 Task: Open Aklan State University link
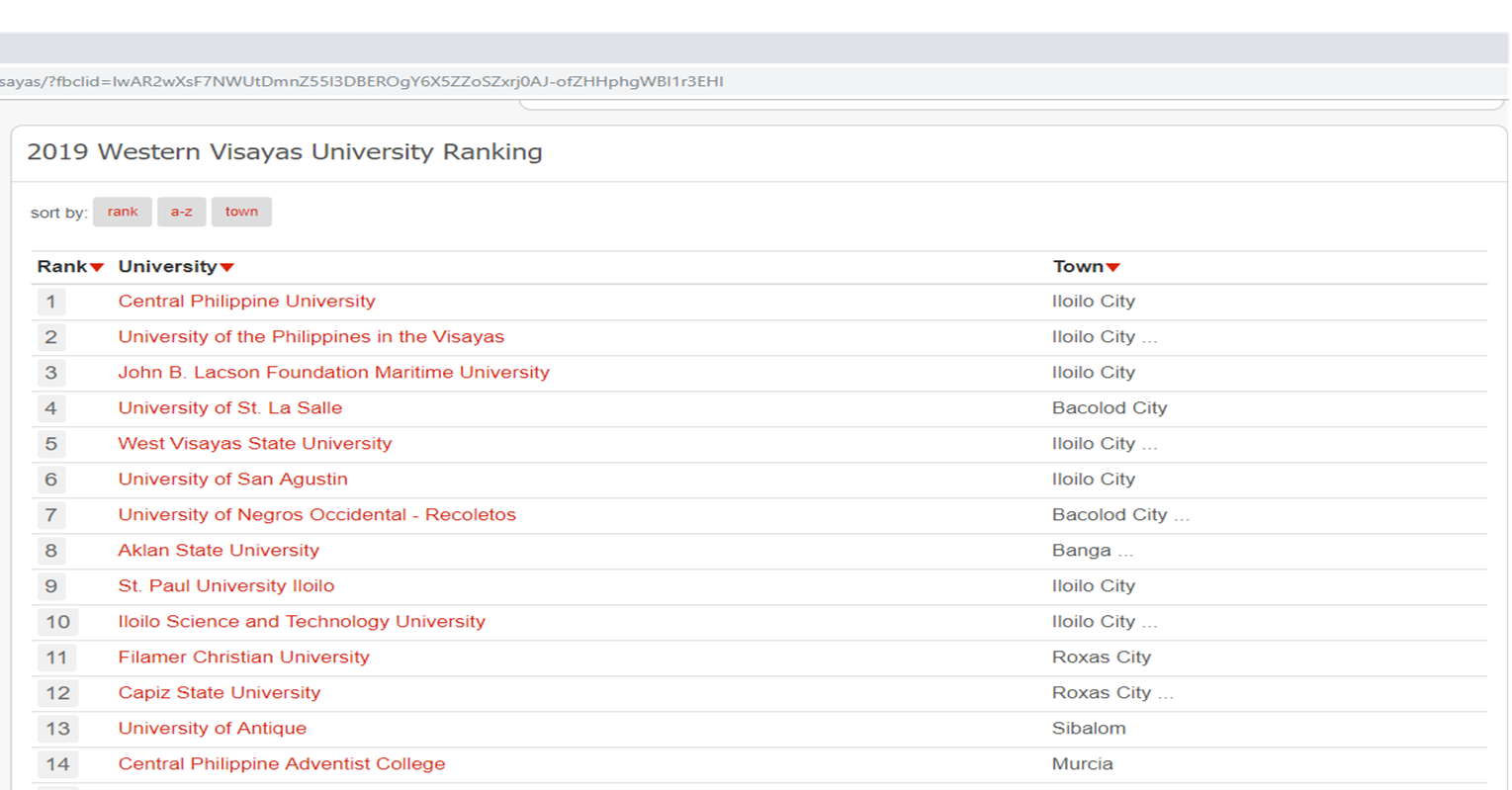tap(219, 551)
